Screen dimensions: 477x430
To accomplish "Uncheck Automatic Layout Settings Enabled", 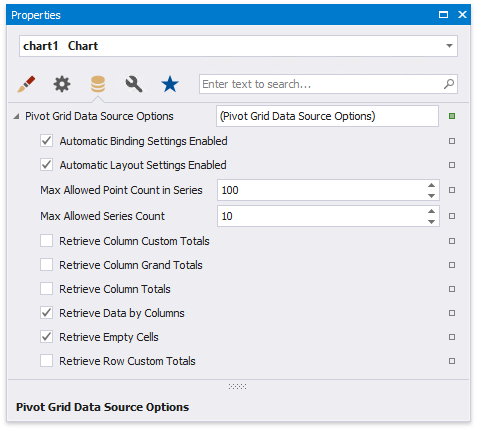I will tap(46, 165).
